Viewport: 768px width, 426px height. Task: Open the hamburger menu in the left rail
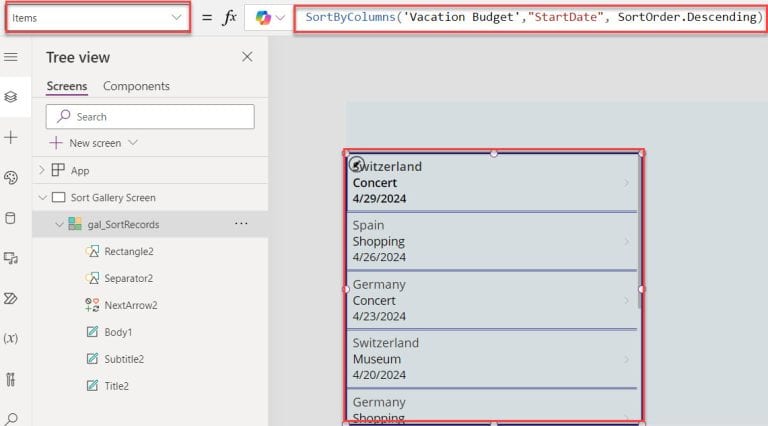(x=11, y=57)
